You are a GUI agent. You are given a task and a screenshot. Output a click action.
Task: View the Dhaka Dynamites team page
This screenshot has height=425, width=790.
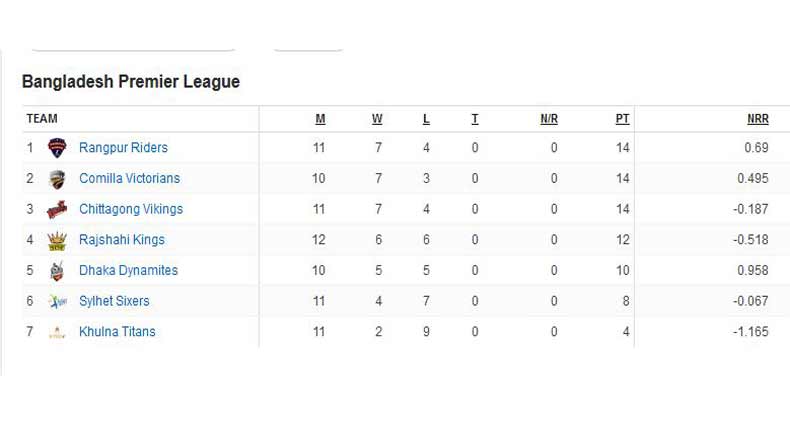[128, 271]
